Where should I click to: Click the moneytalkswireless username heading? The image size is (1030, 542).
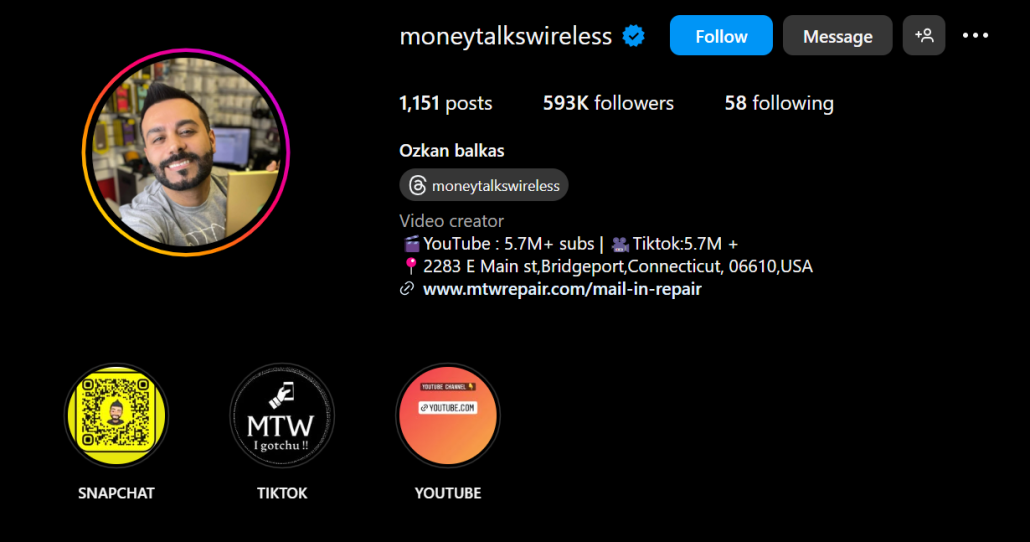pyautogui.click(x=506, y=36)
